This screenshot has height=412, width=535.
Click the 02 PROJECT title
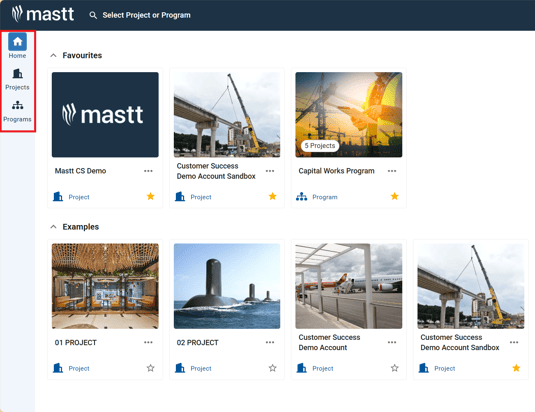198,342
